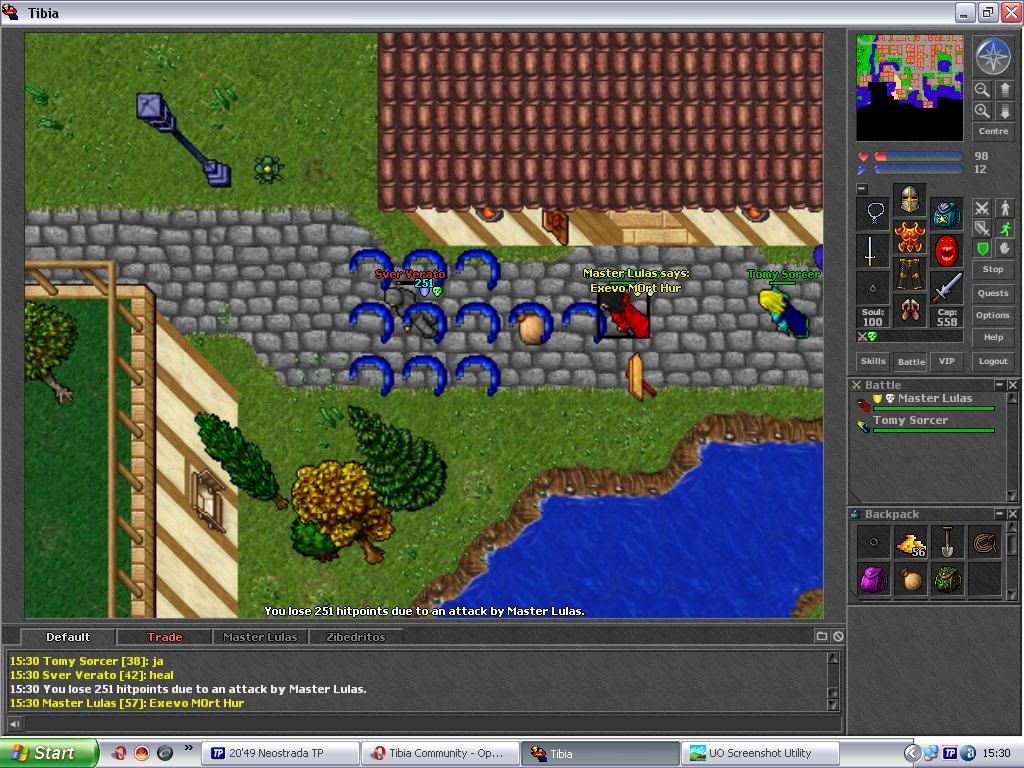
Task: Click the minimap view
Action: (909, 88)
